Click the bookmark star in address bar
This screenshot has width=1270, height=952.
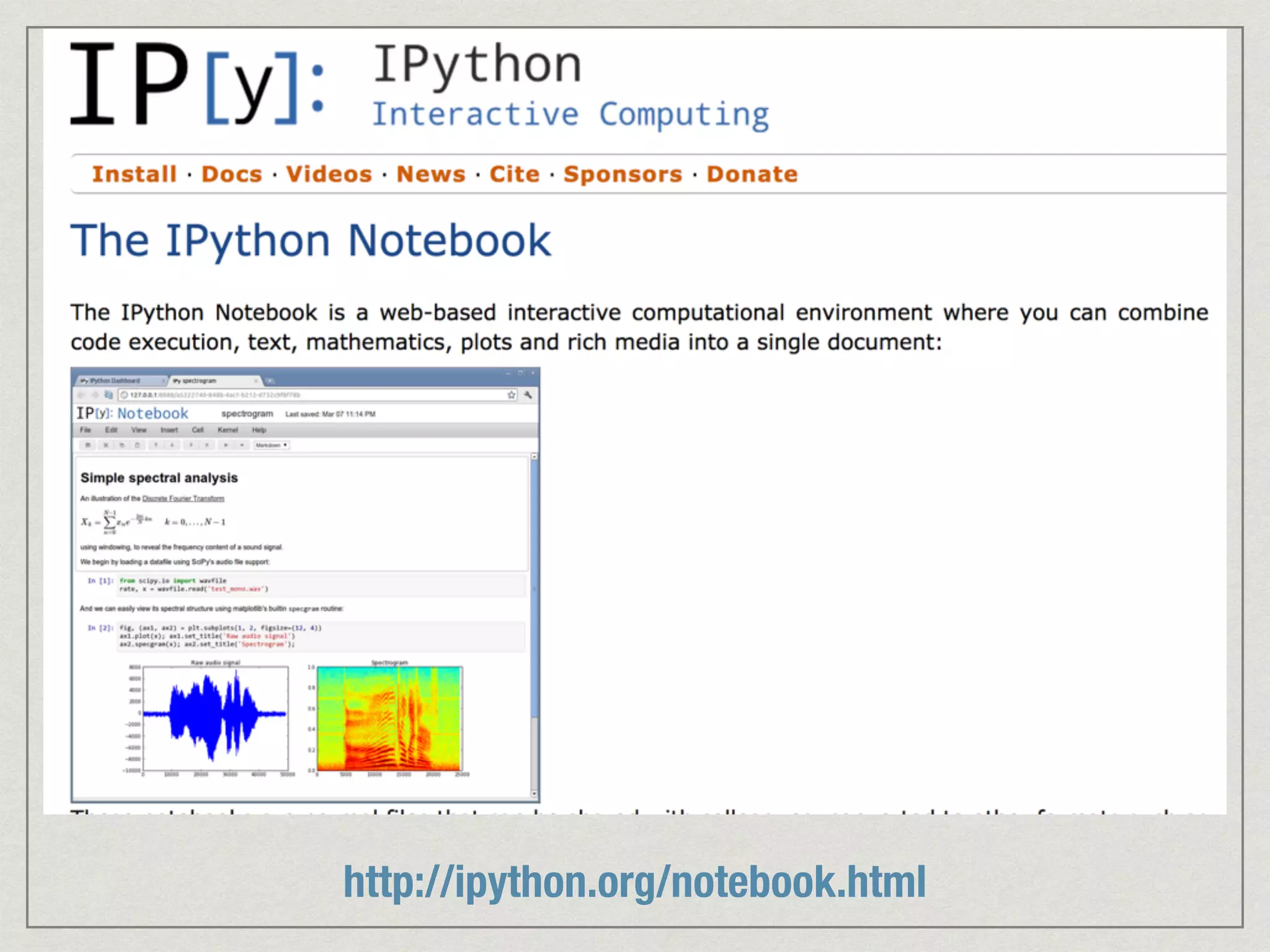tap(512, 395)
